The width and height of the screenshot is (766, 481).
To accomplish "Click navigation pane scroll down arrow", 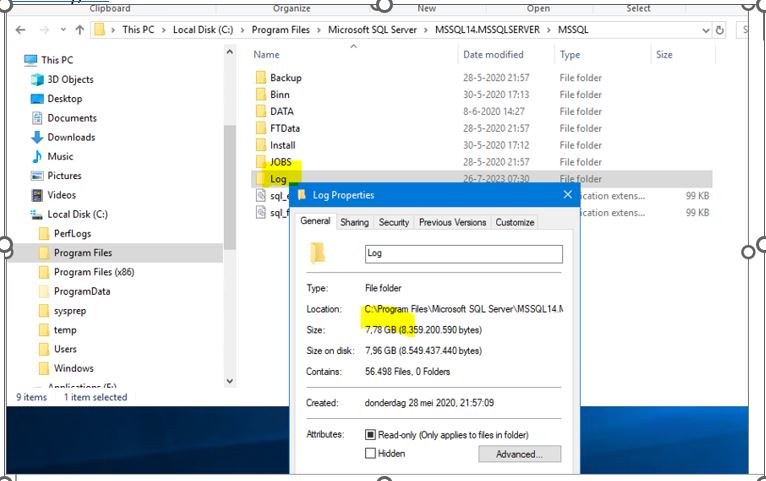I will 230,381.
